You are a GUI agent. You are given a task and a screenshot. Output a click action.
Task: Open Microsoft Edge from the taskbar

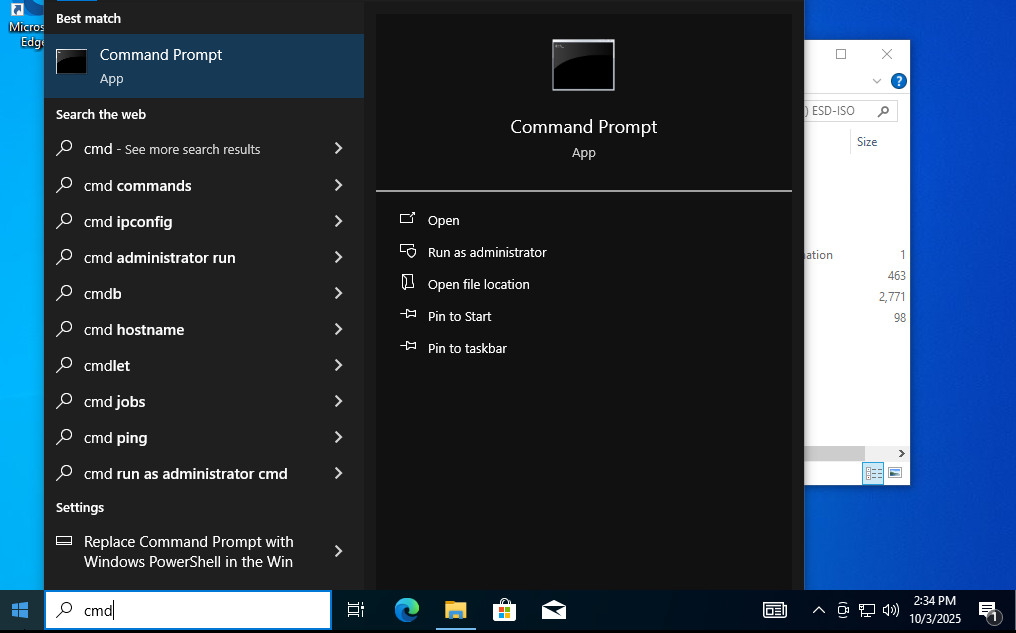pyautogui.click(x=407, y=610)
